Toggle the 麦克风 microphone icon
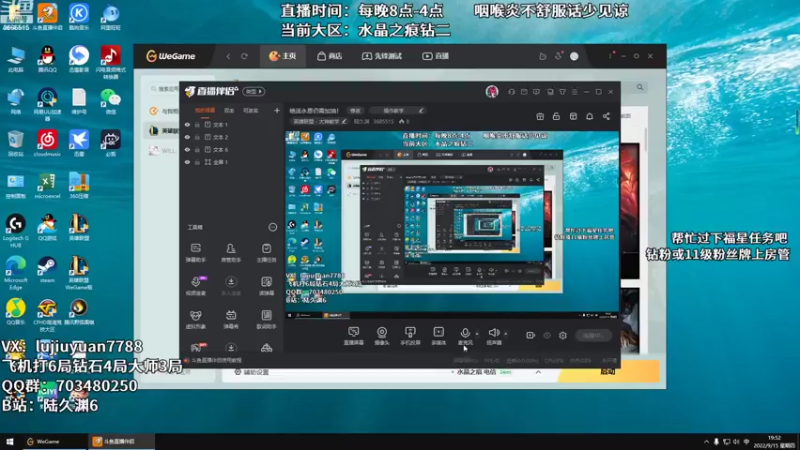The width and height of the screenshot is (800, 450). pos(465,333)
